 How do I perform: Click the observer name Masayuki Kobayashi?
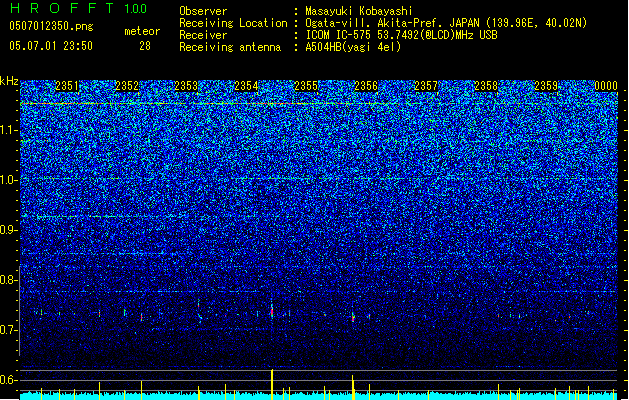[359, 11]
